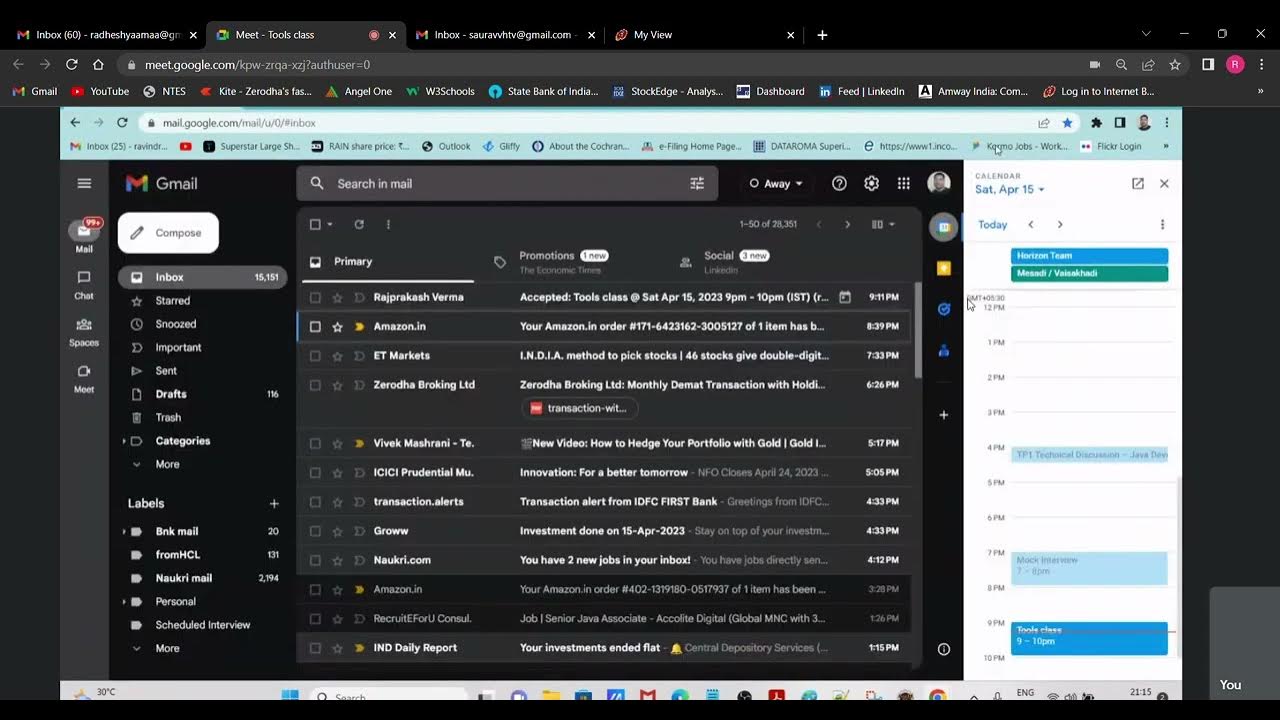Go to newer page of emails
This screenshot has height=720, width=1280.
click(x=818, y=224)
